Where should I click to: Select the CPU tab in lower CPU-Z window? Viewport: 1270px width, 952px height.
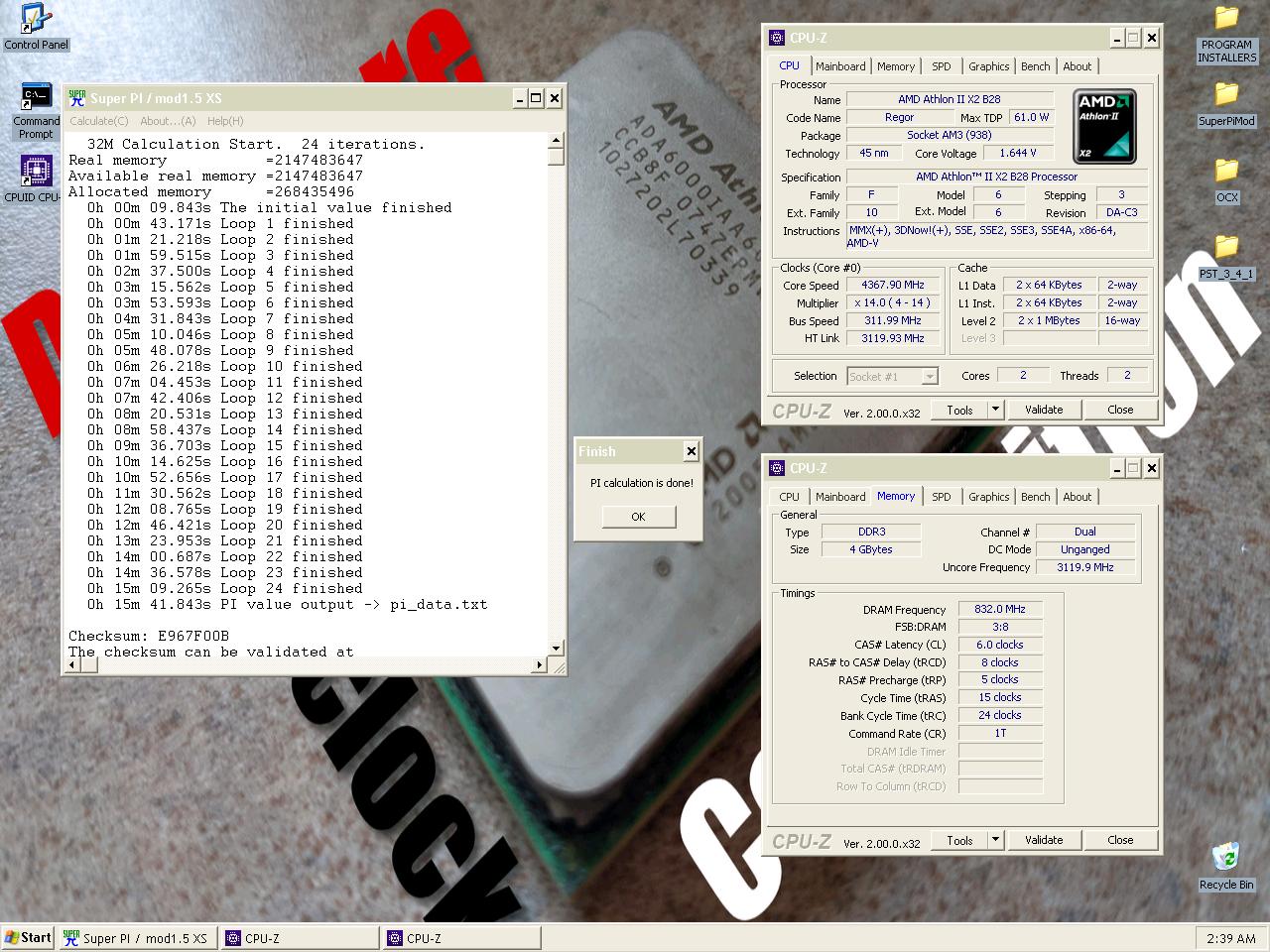pos(789,497)
